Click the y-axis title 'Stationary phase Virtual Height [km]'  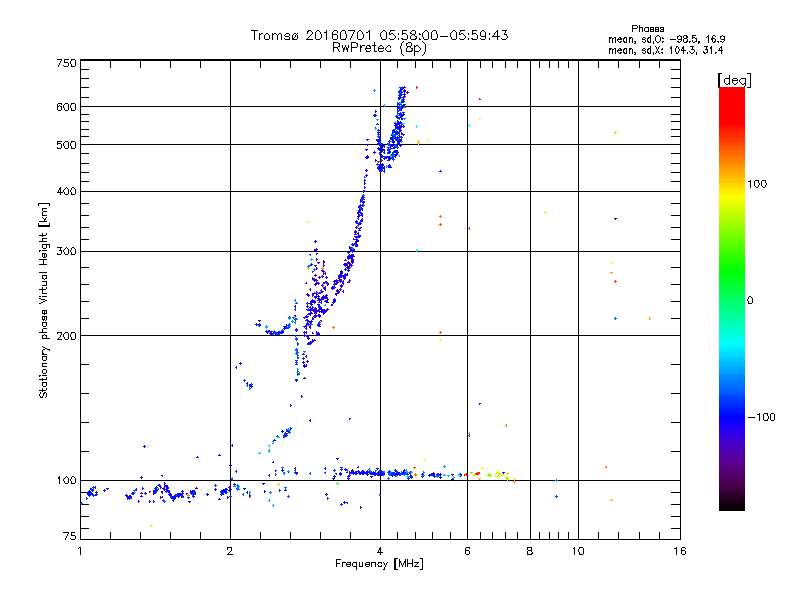[44, 300]
